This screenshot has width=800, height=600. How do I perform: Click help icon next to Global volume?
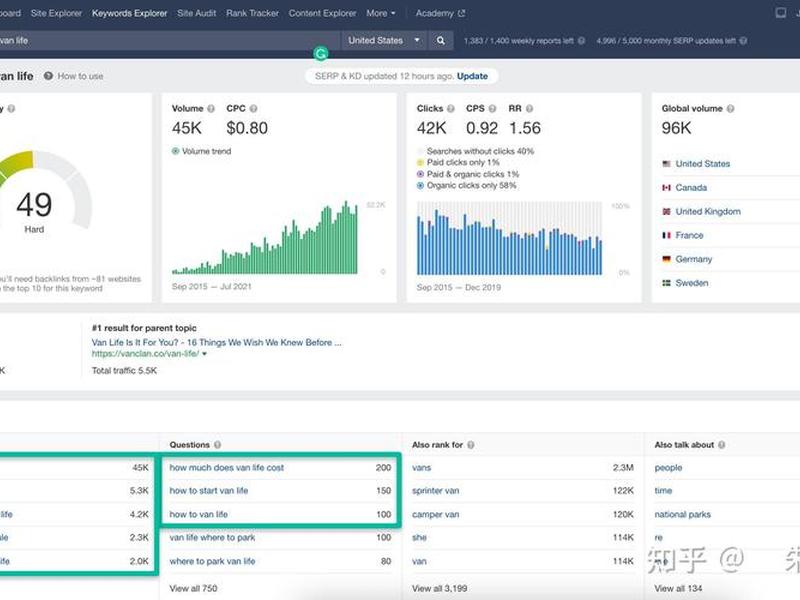click(731, 109)
